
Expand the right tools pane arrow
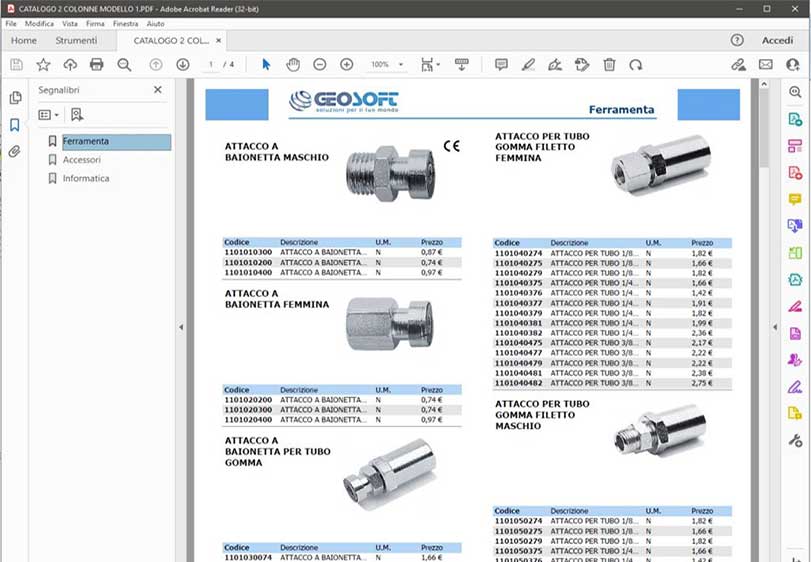pos(774,327)
